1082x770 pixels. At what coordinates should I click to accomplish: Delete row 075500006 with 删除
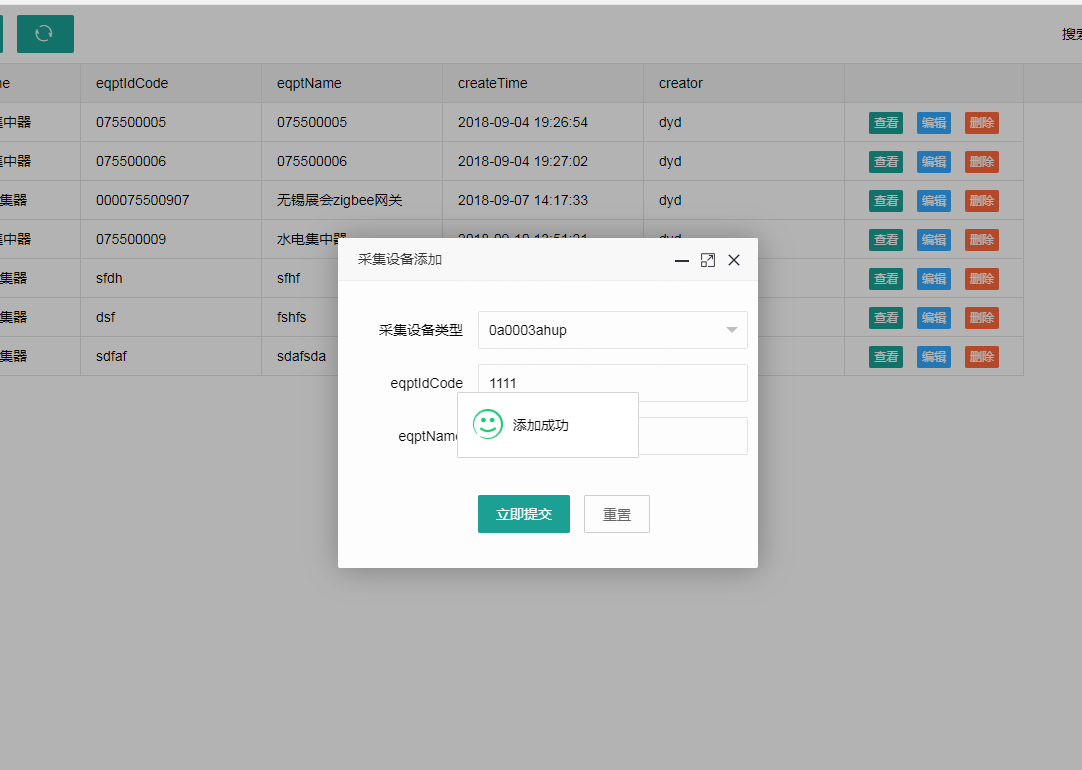coord(981,161)
